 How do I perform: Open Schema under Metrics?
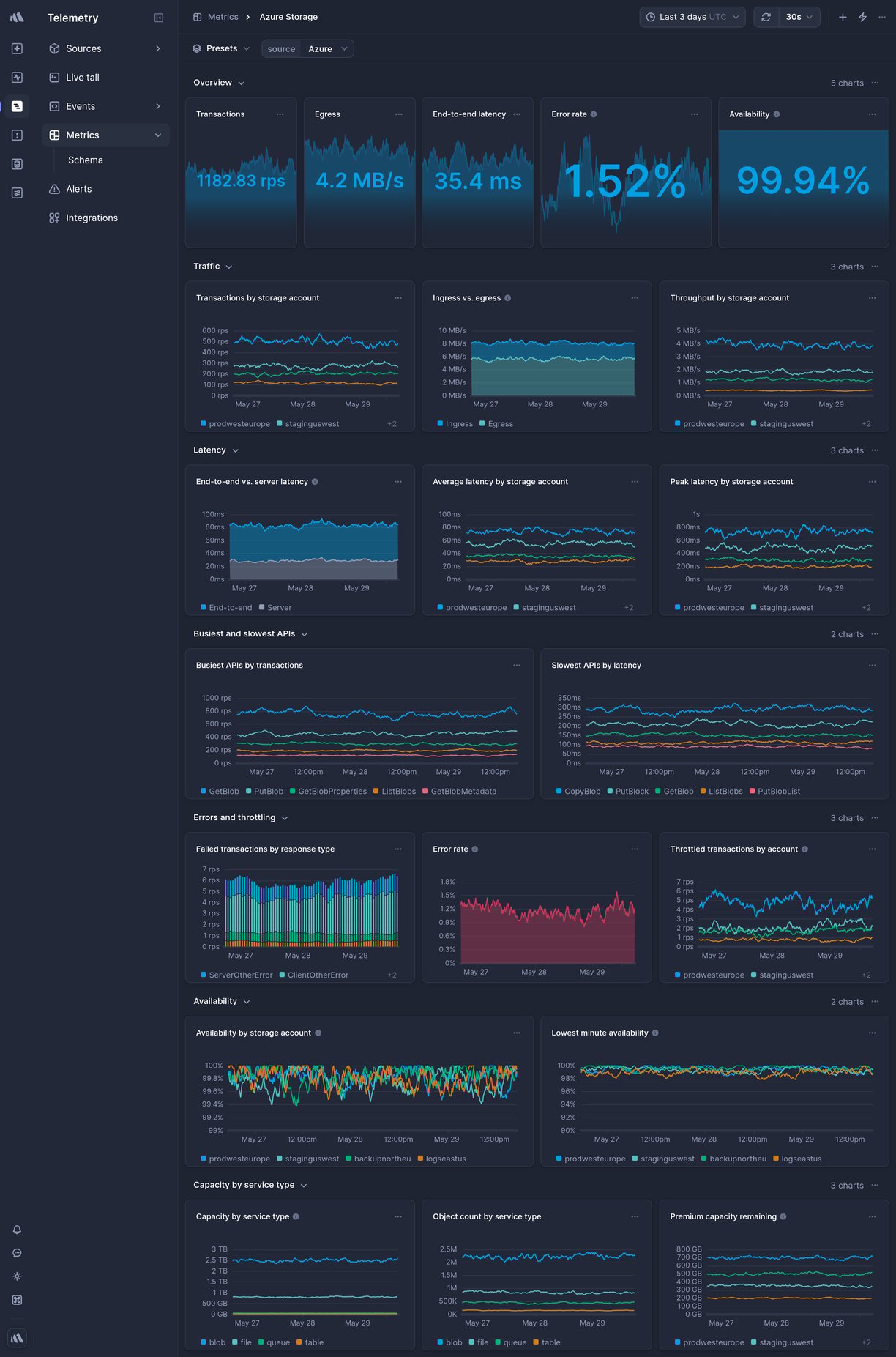click(x=86, y=160)
